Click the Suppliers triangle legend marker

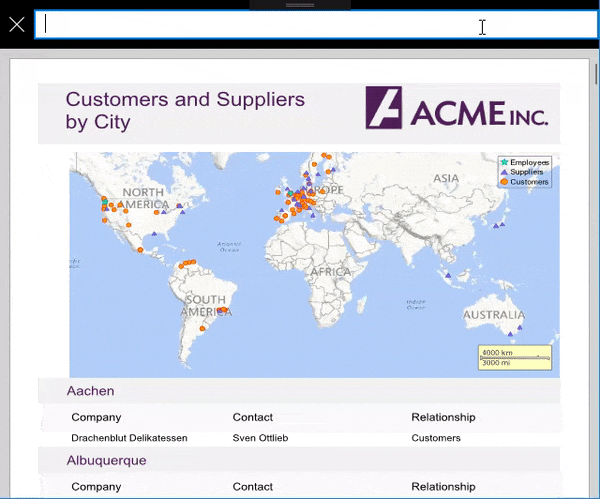pyautogui.click(x=504, y=172)
